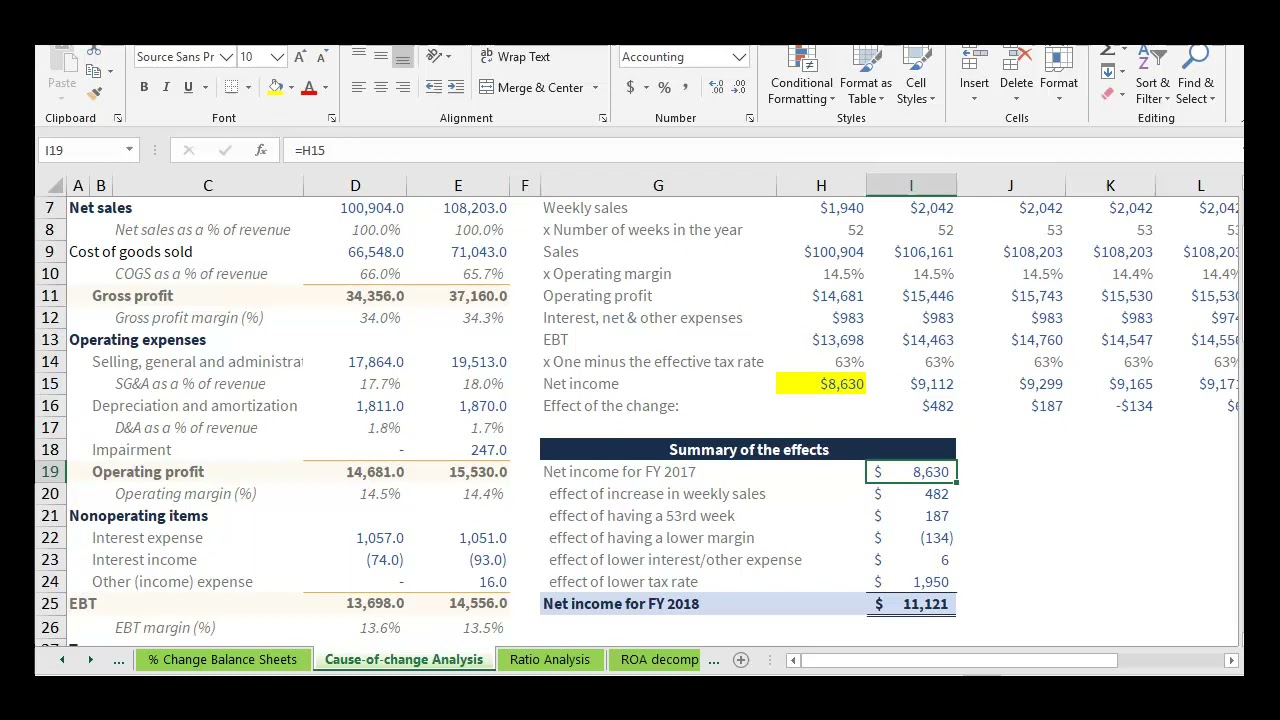Click Increase Decimal icon

pyautogui.click(x=717, y=88)
